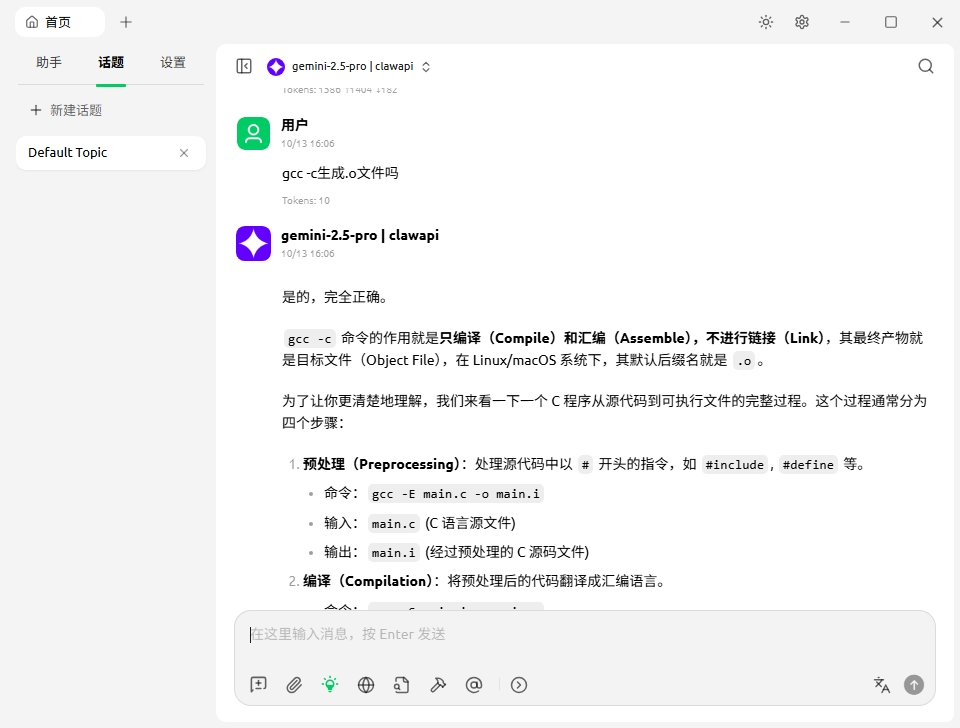Select the Default Topic entry

tap(110, 152)
